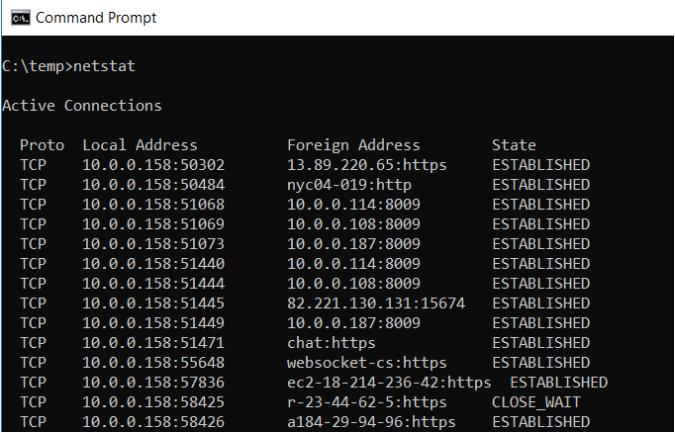This screenshot has height=433, width=675.
Task: Click foreign address 82.221.130.131:15674
Action: pos(376,303)
